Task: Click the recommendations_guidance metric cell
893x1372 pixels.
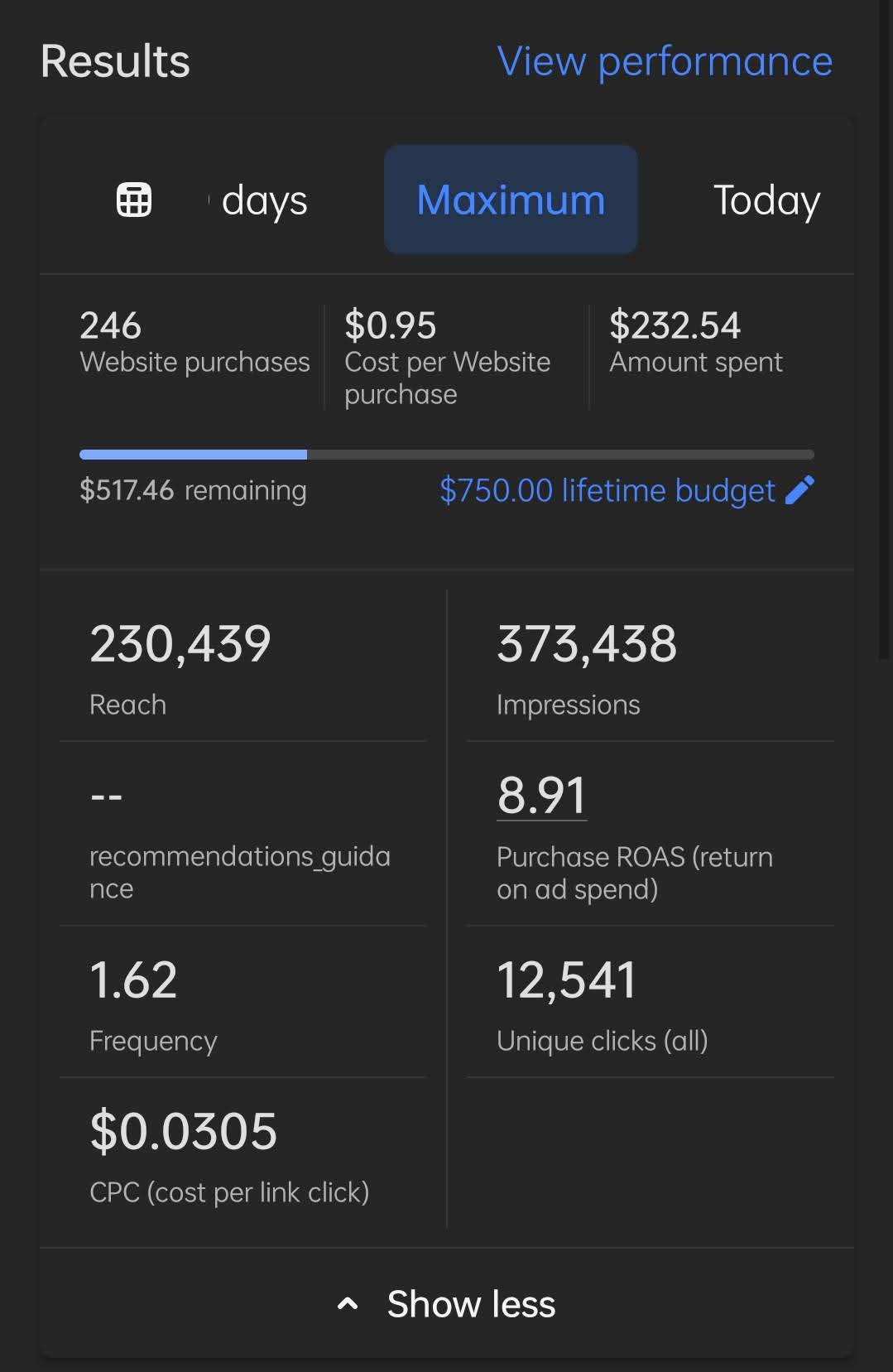Action: click(x=240, y=836)
